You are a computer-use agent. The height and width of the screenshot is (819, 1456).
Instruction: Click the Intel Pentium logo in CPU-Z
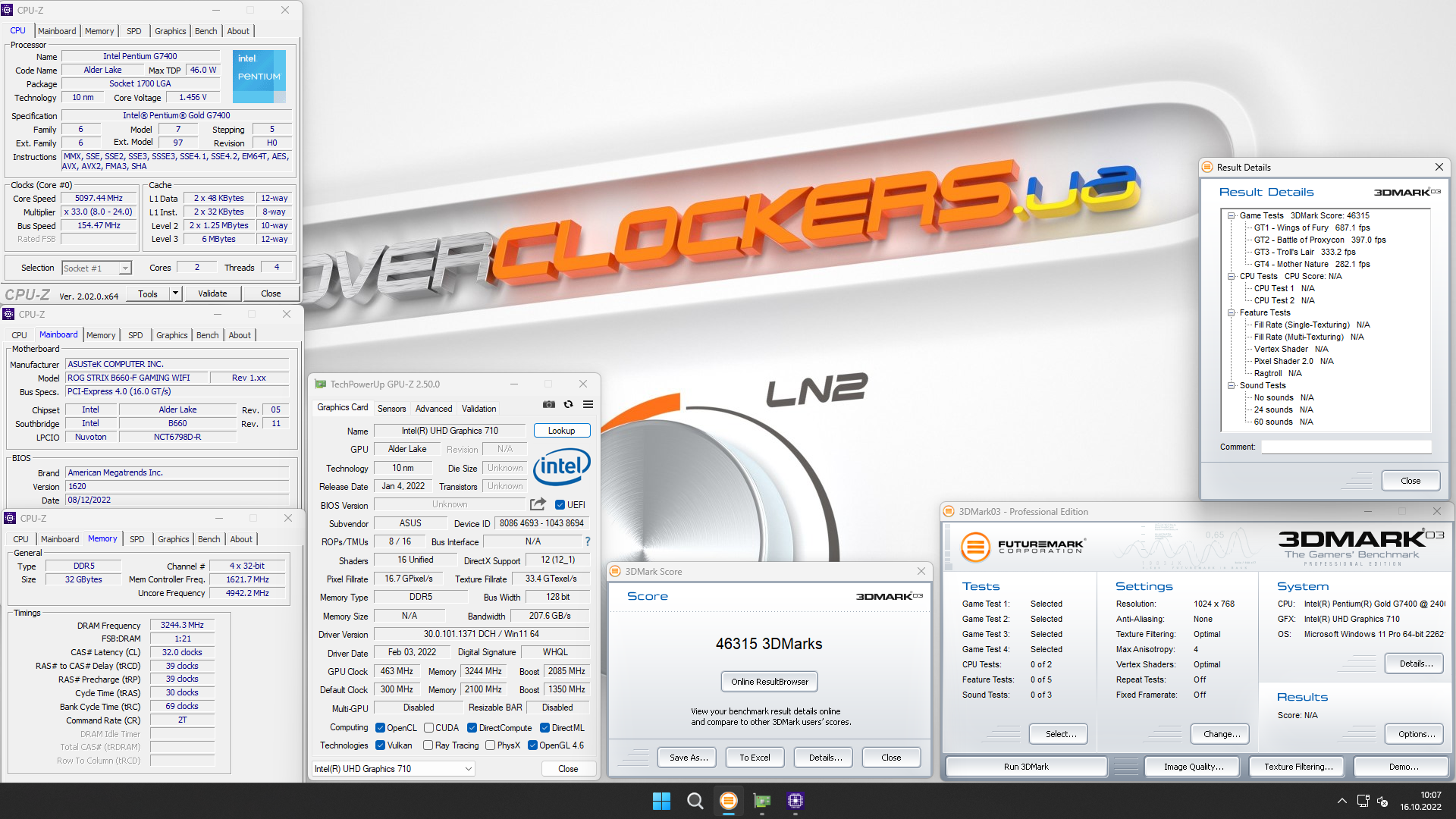tap(259, 76)
